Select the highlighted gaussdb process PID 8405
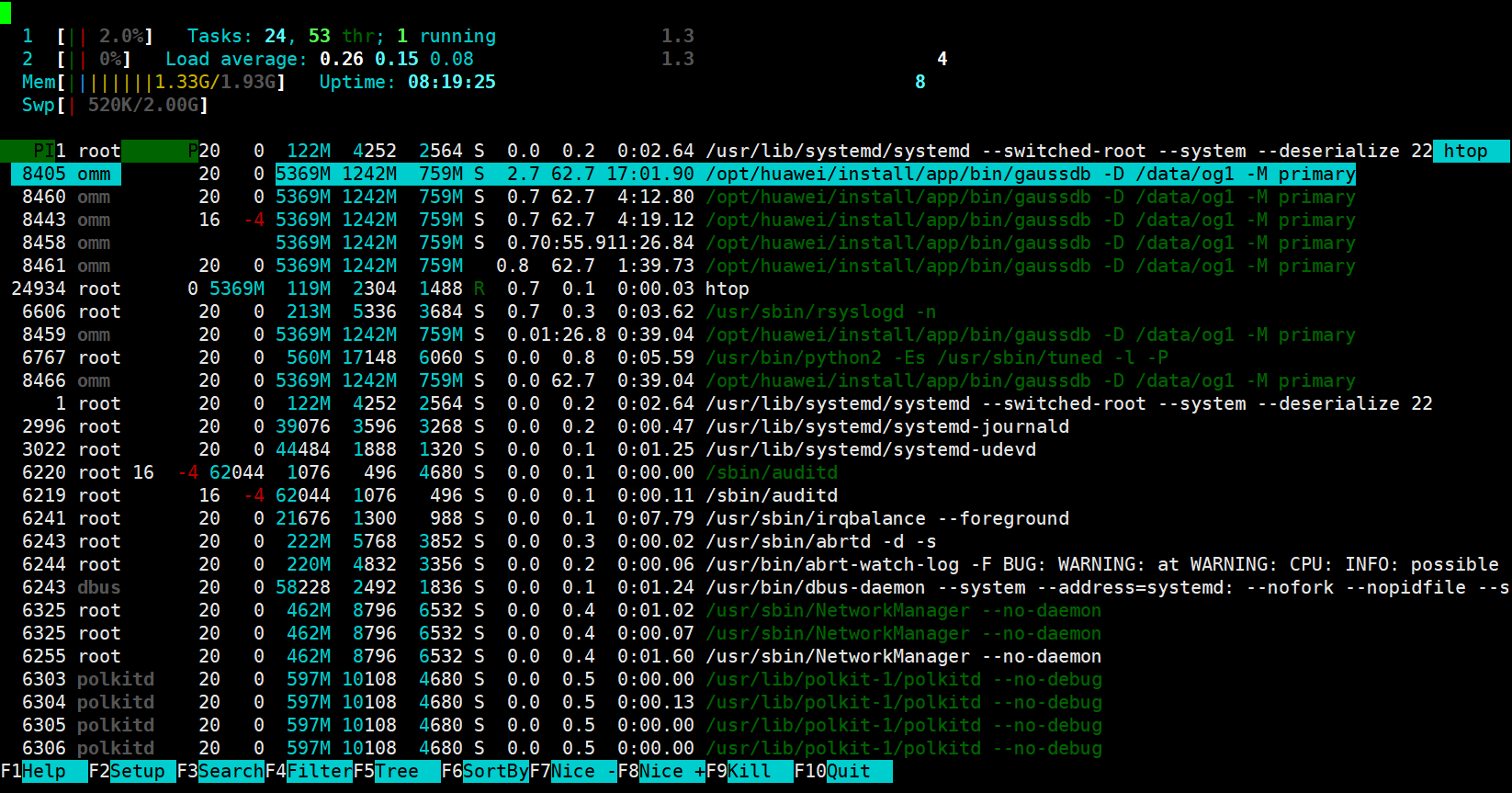1512x793 pixels. 683,174
